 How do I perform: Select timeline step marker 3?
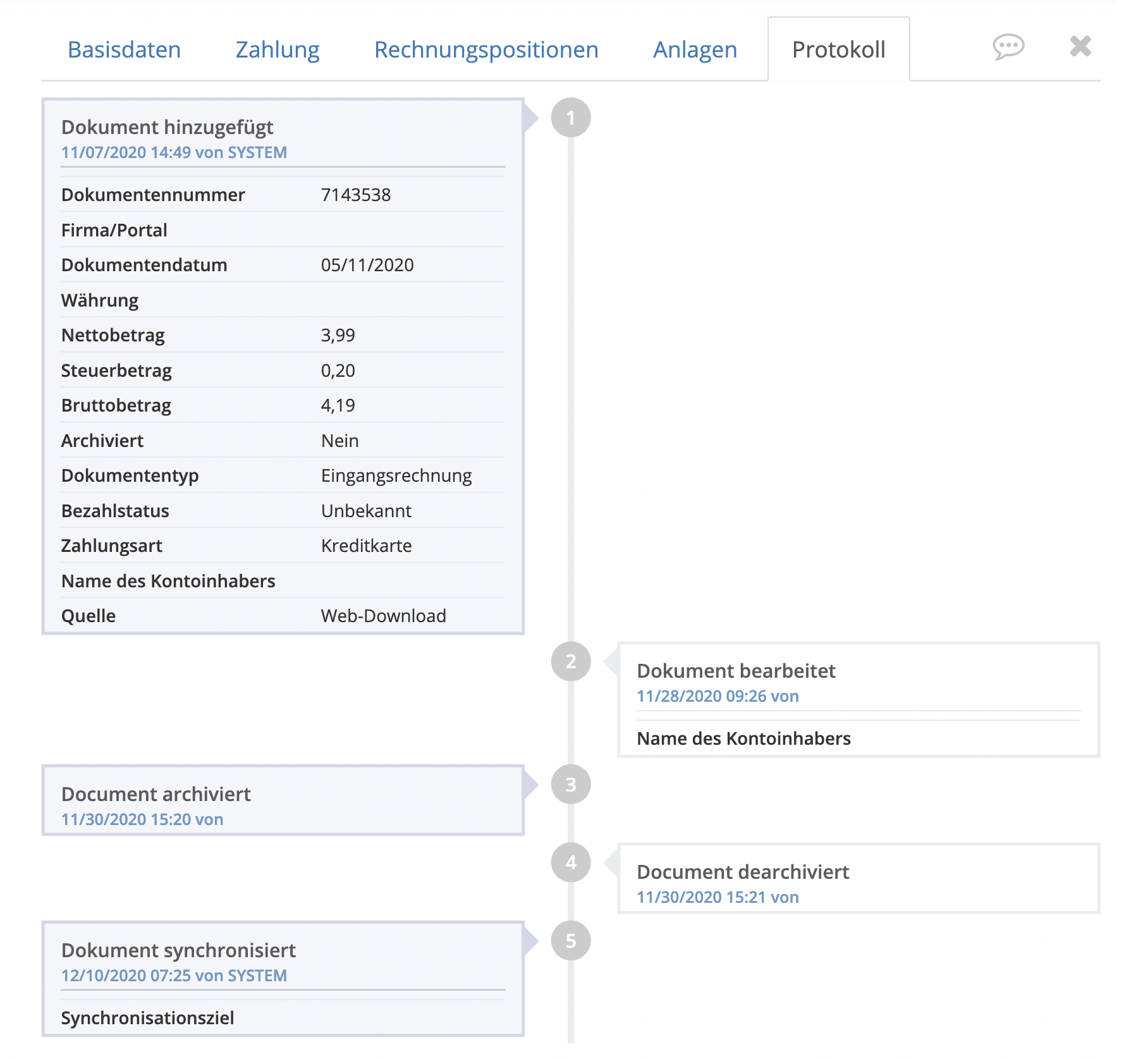pyautogui.click(x=571, y=785)
